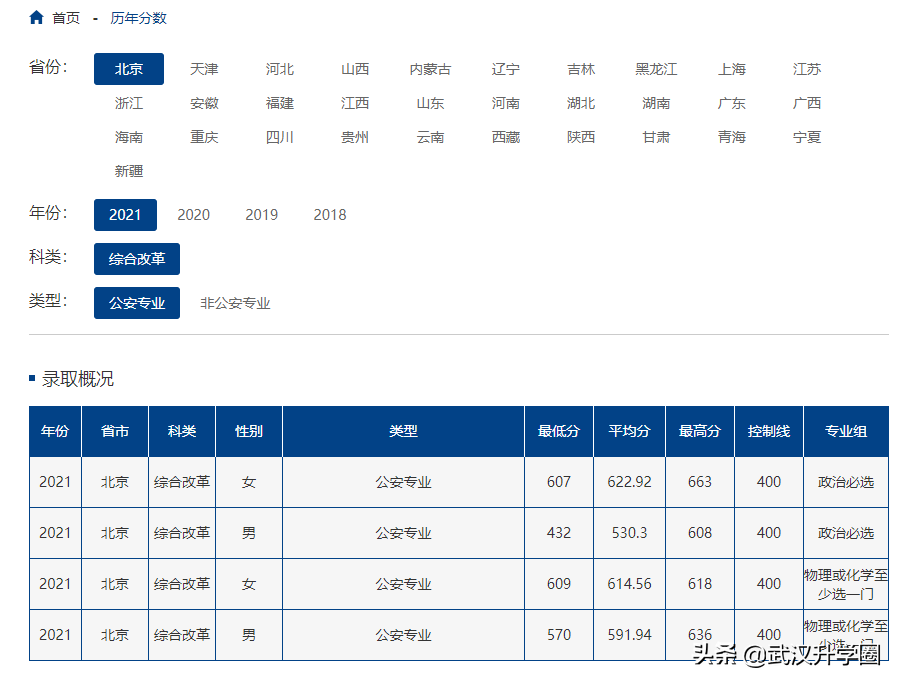This screenshot has width=901, height=686.
Task: Click the 432 minimum score cell
Action: point(559,533)
